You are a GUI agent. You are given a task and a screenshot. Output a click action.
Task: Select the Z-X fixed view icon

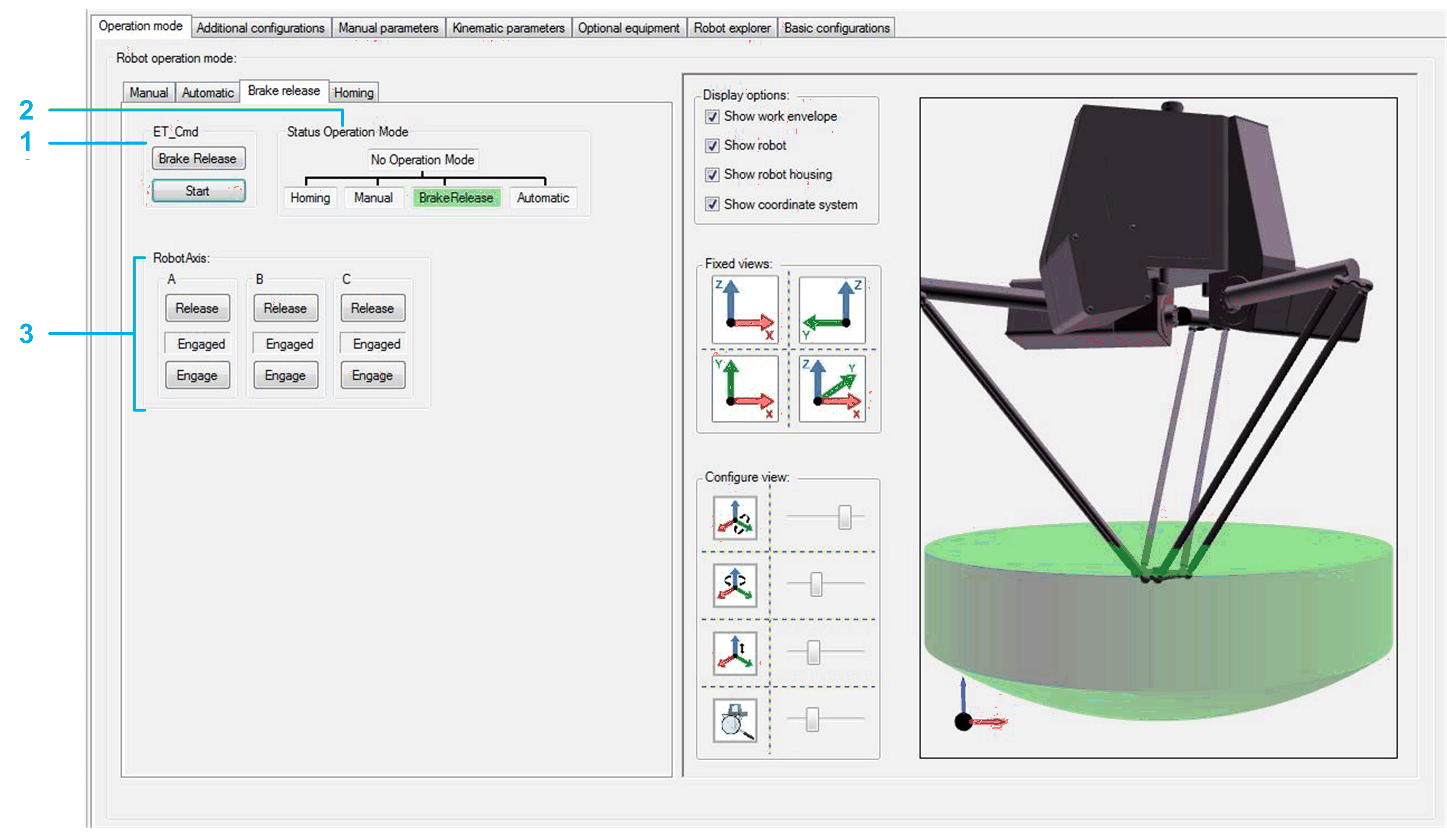click(x=745, y=309)
